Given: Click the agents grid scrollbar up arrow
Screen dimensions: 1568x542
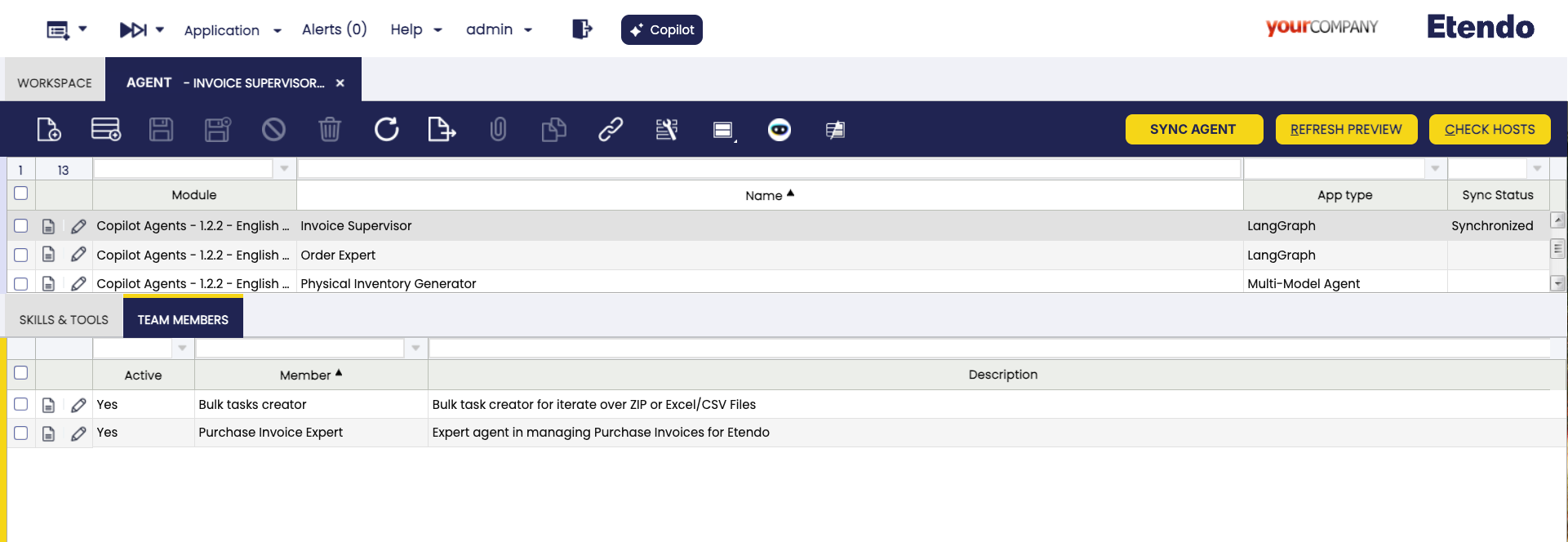Looking at the screenshot, I should click(1557, 220).
